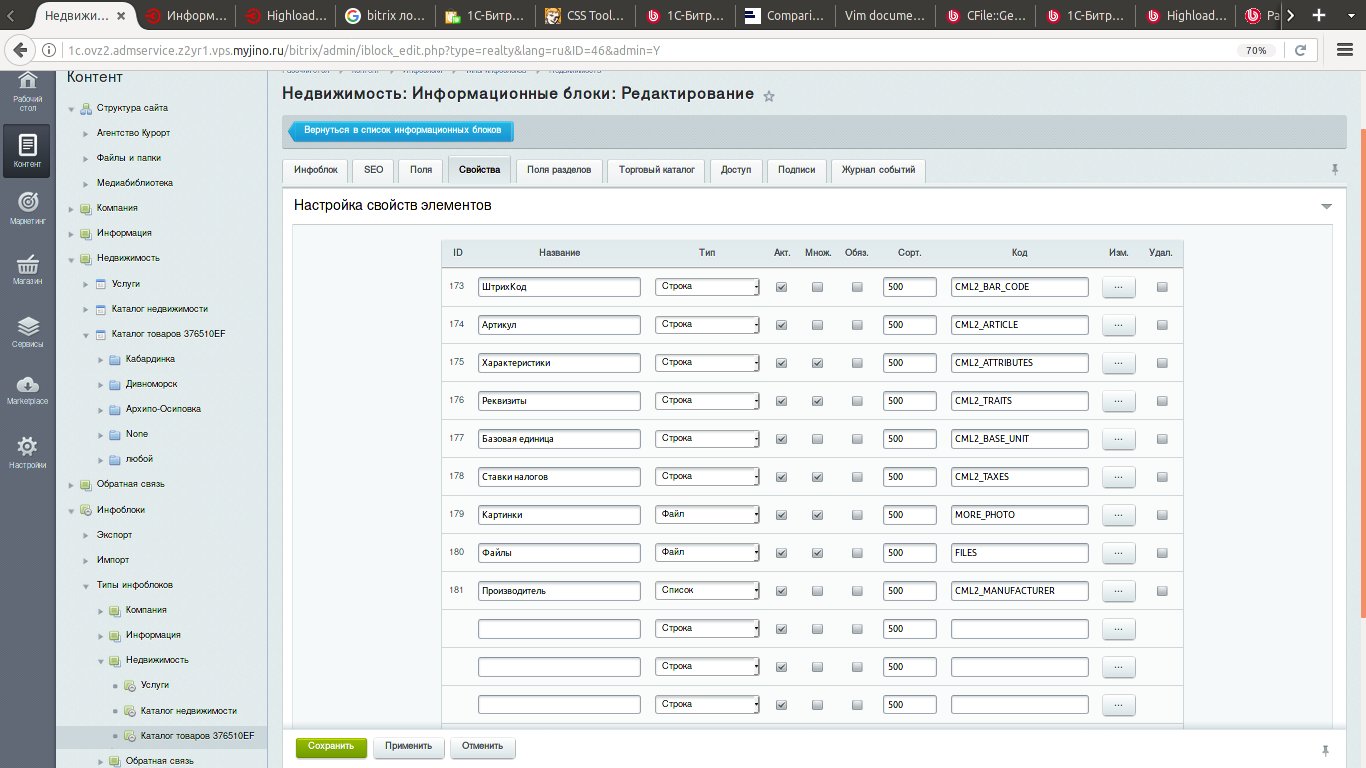The height and width of the screenshot is (768, 1366).
Task: Collapse Типы инфоблоков tree node
Action: [x=86, y=585]
